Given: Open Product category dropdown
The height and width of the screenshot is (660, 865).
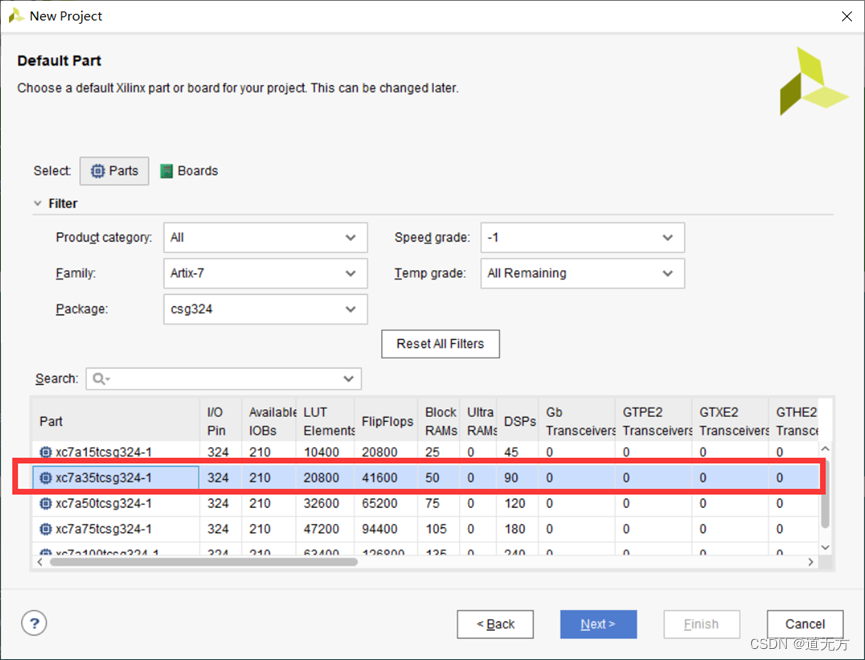Looking at the screenshot, I should pos(265,237).
